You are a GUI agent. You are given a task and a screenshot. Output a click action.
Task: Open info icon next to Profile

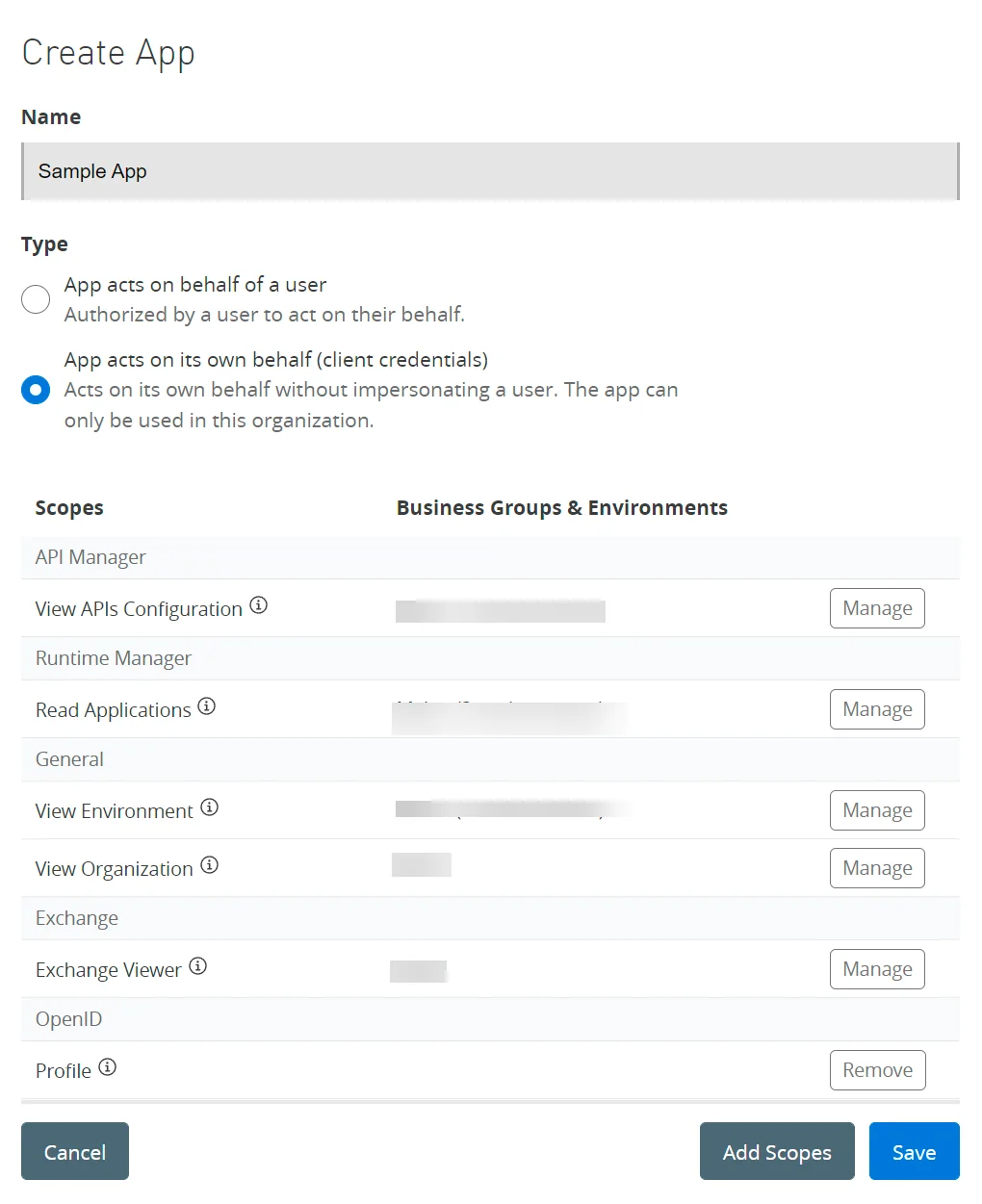tap(107, 1067)
